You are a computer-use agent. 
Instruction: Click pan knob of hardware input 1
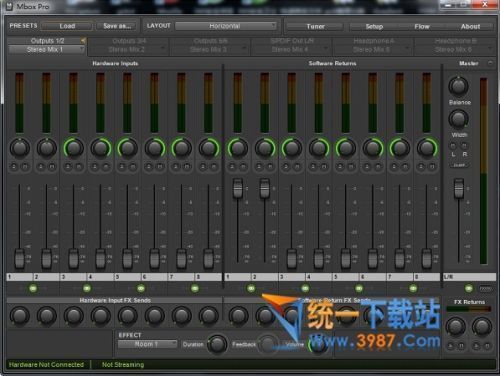[20, 148]
